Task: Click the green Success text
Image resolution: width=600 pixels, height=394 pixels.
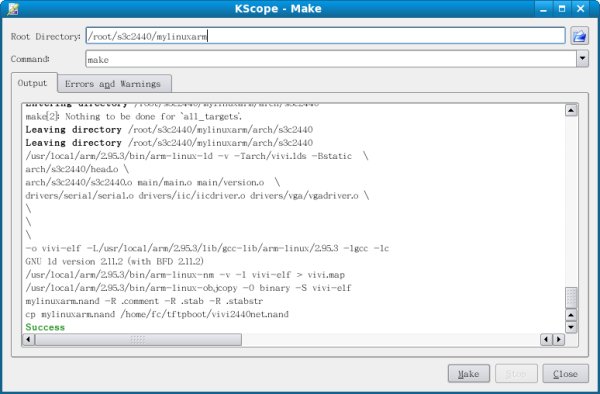Action: click(45, 327)
